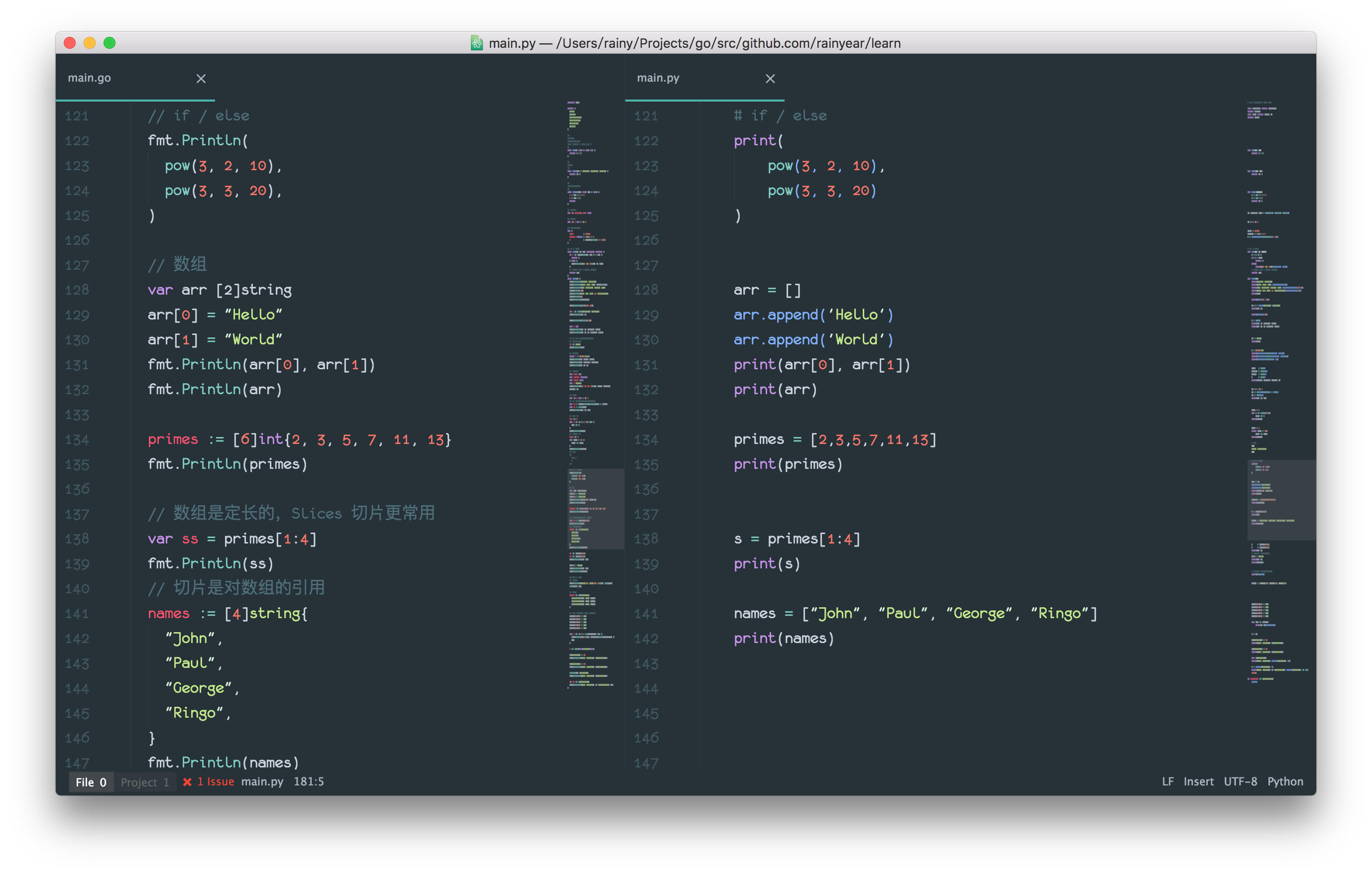This screenshot has height=875, width=1372.
Task: Click the red error icon in status bar
Action: coord(188,781)
